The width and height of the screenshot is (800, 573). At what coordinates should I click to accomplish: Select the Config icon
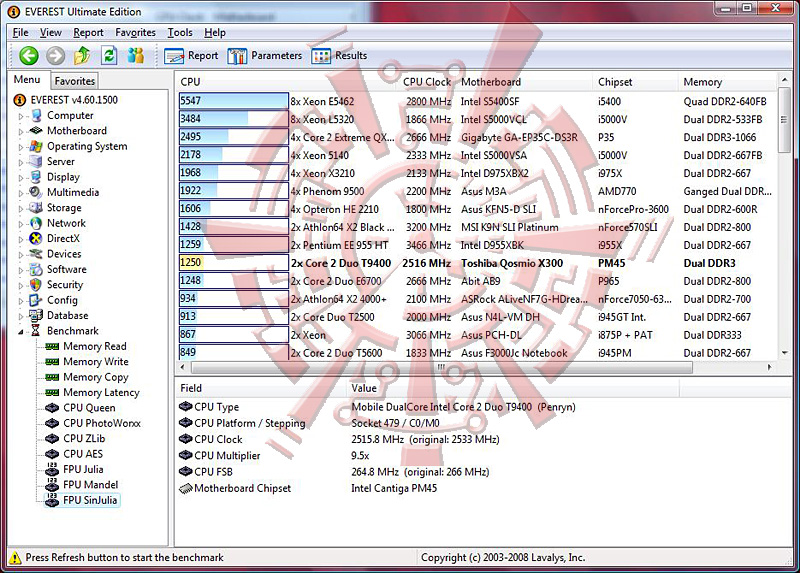(x=36, y=300)
